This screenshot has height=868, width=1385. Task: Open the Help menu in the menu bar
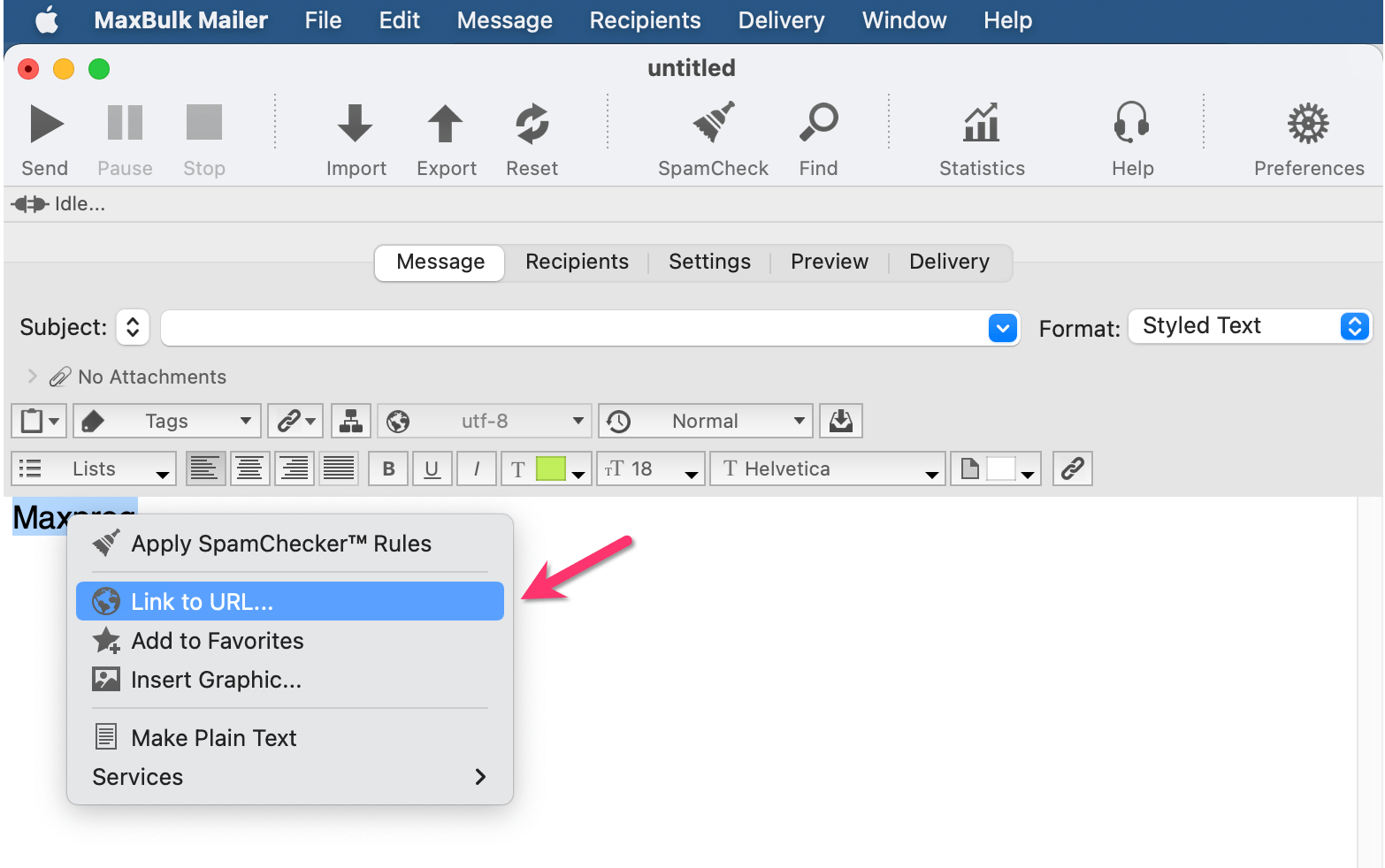pyautogui.click(x=1008, y=20)
